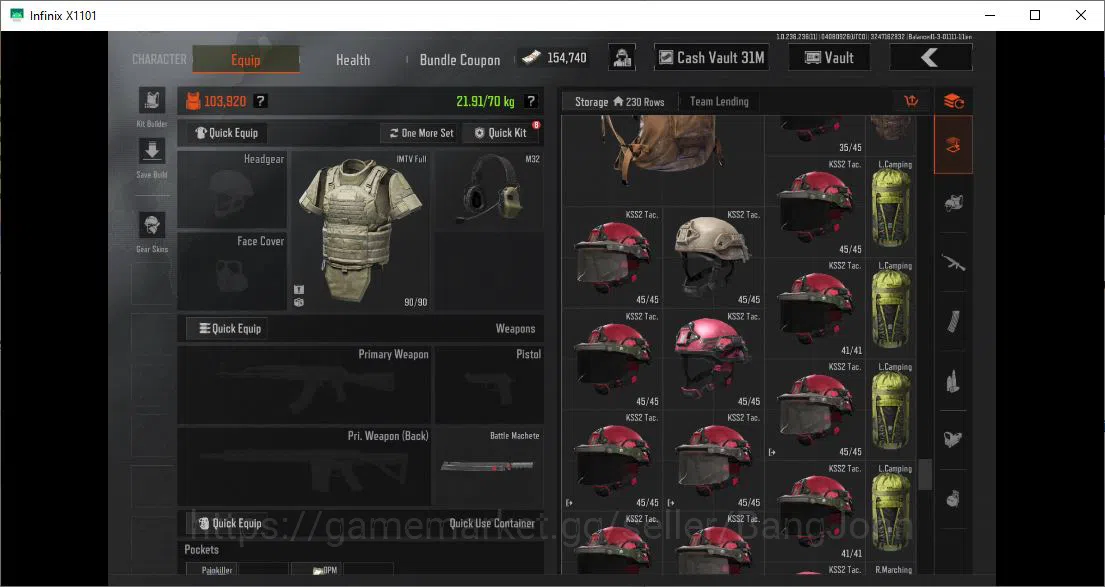Select the empty Primary Weapon slot

click(304, 384)
